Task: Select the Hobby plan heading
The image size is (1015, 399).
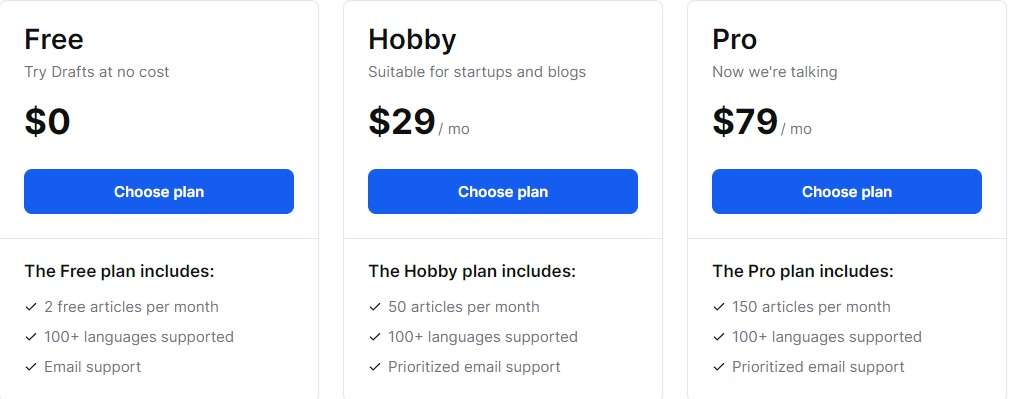Action: click(x=412, y=40)
